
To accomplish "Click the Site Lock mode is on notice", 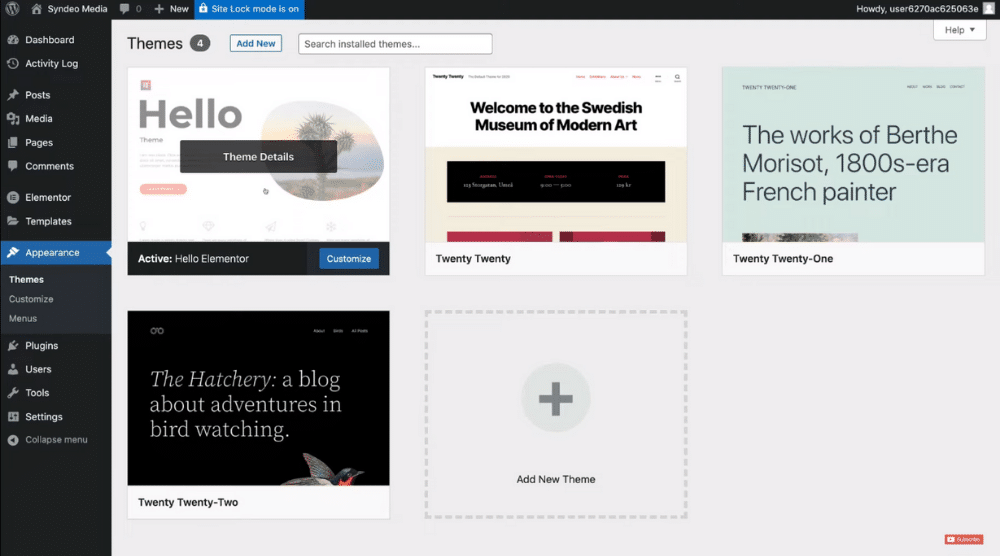I will [x=249, y=9].
